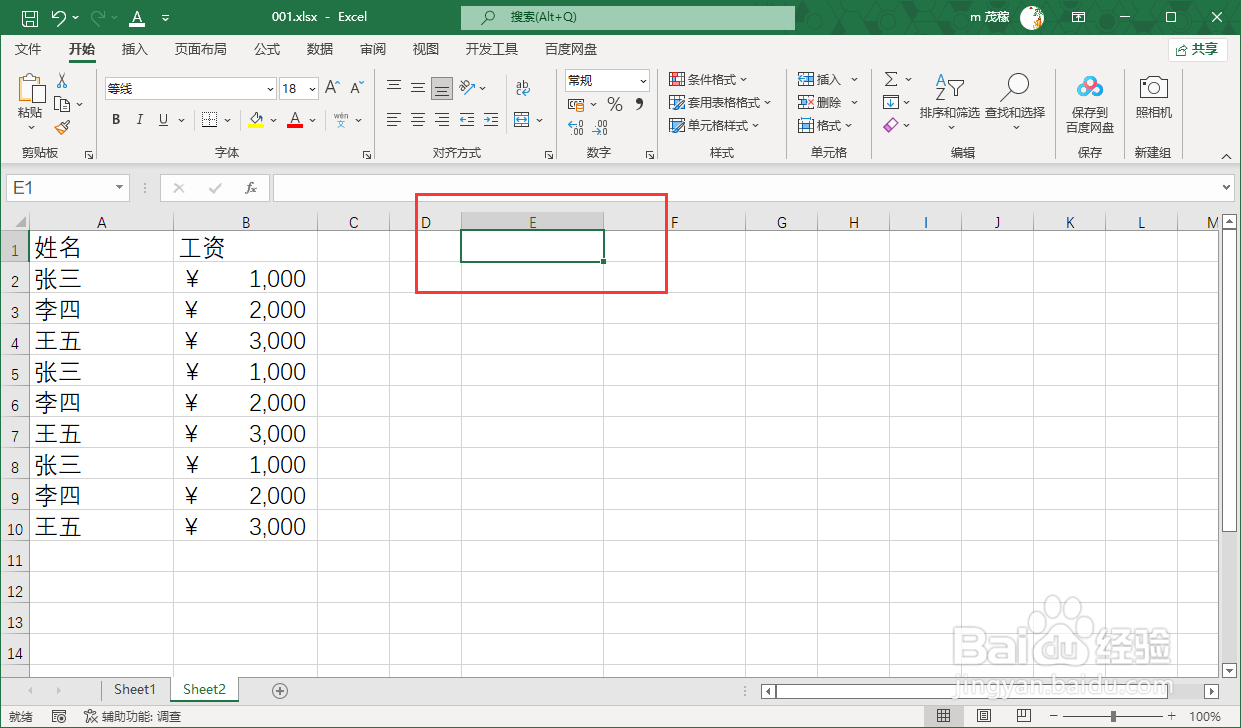The height and width of the screenshot is (728, 1241).
Task: Click the search box 搜索(Alt+Q)
Action: pos(628,17)
